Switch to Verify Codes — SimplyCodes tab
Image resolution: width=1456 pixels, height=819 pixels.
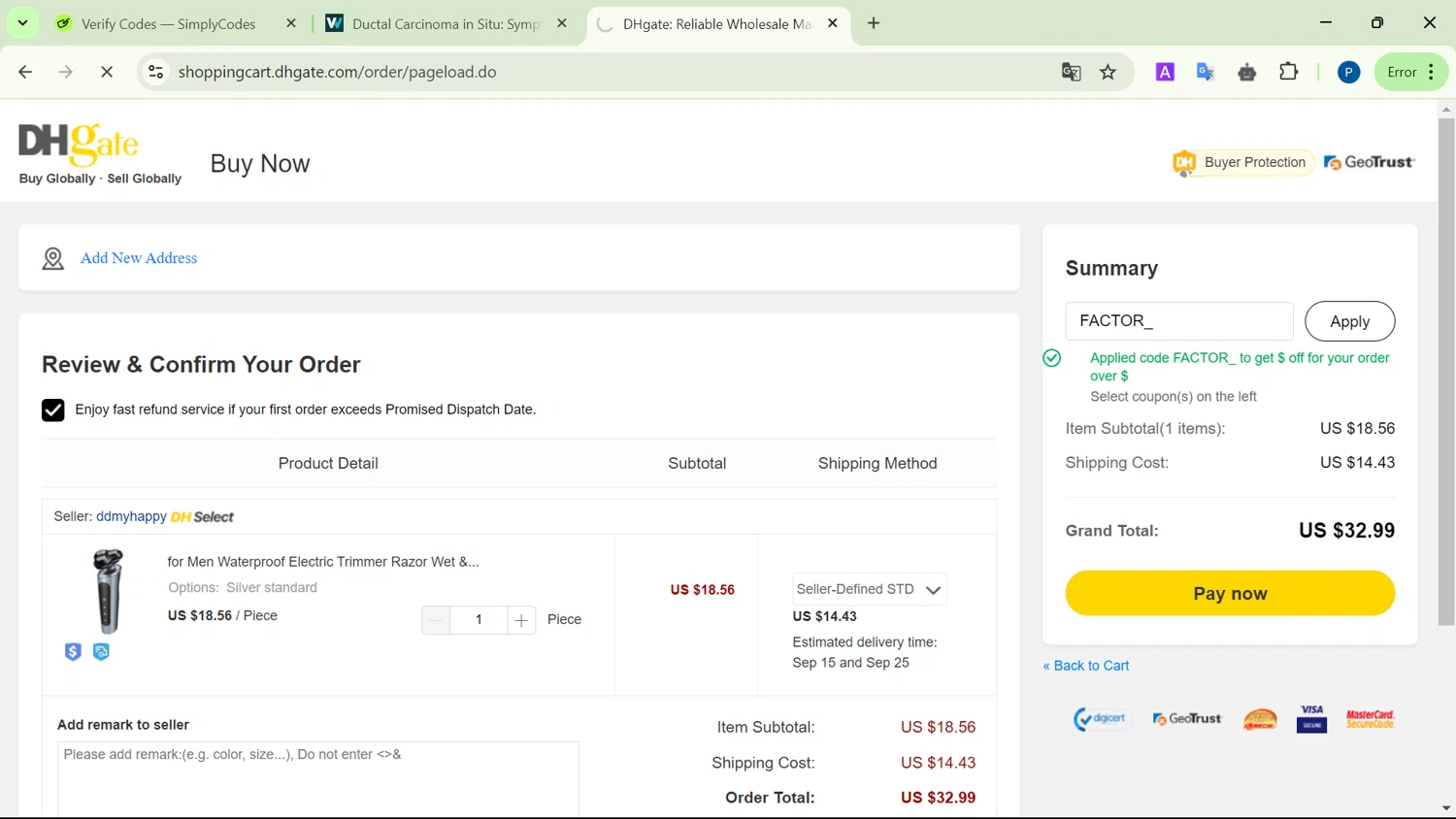[168, 23]
